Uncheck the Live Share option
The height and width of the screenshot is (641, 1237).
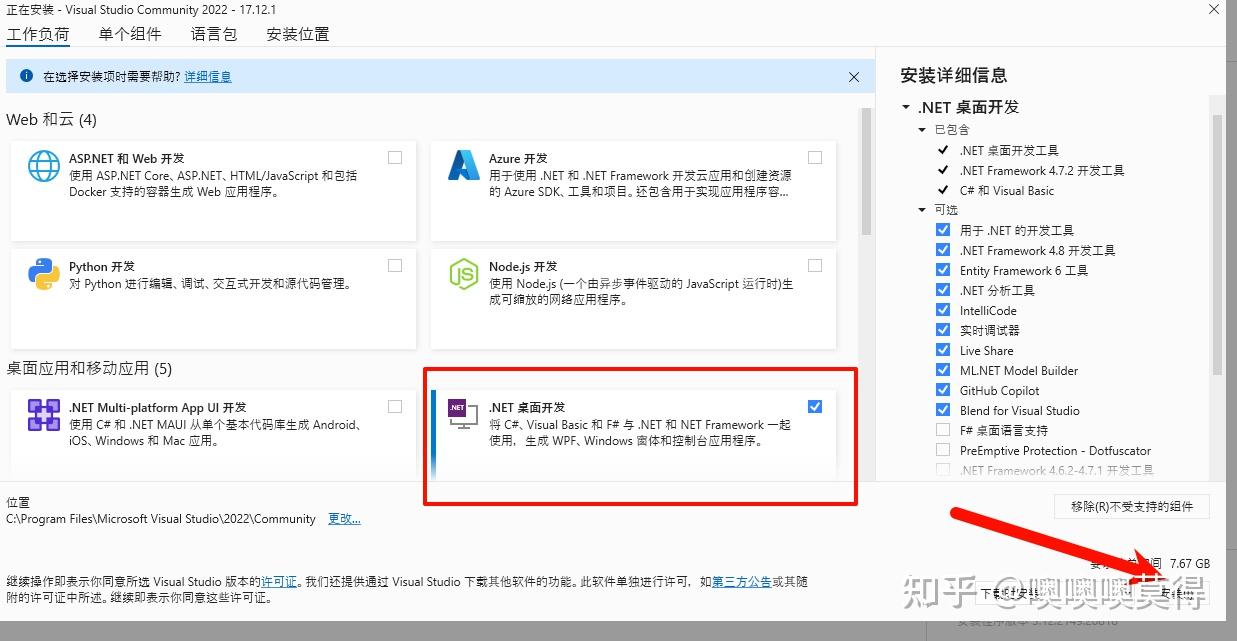943,350
